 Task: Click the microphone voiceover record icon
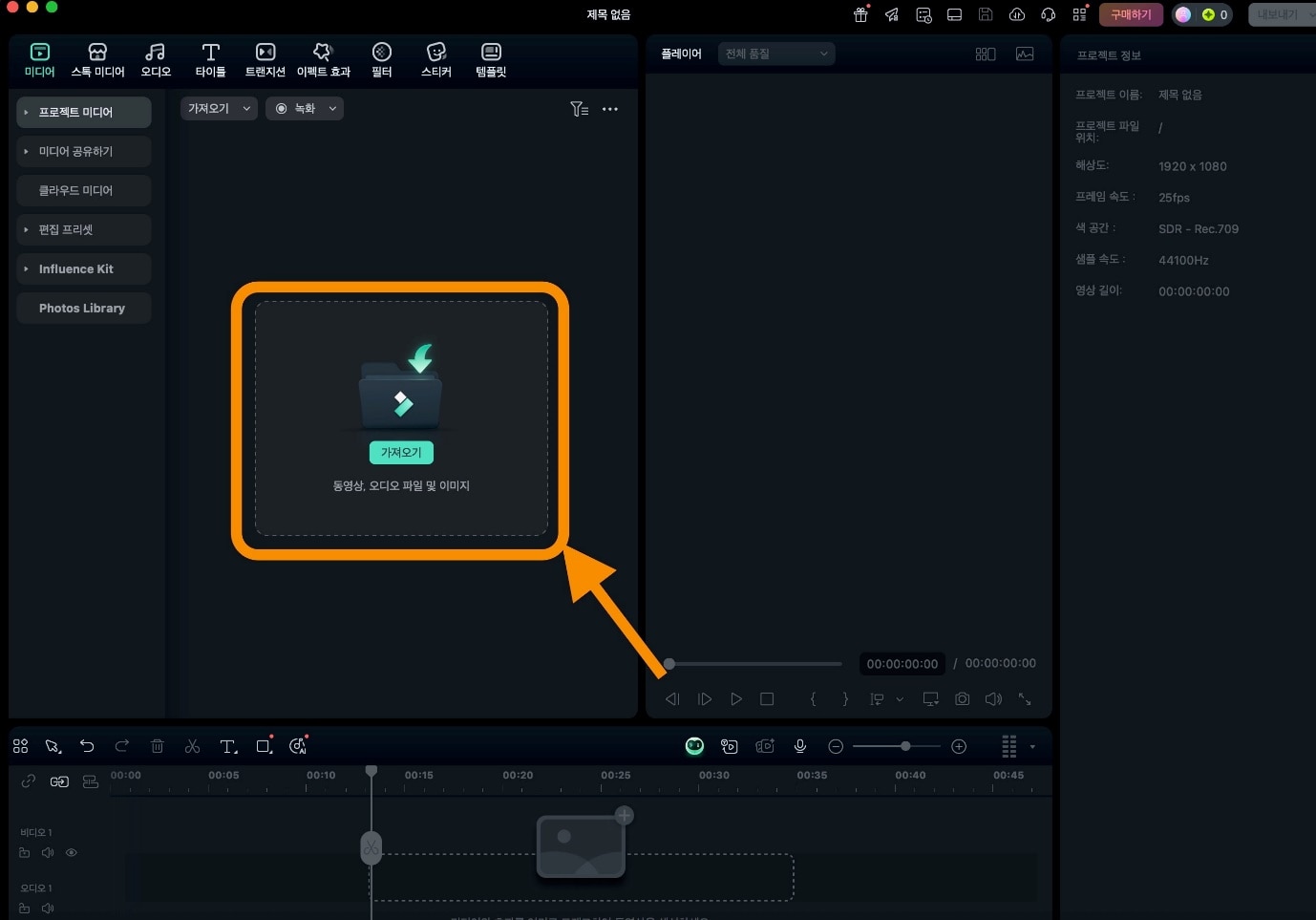pyautogui.click(x=800, y=746)
